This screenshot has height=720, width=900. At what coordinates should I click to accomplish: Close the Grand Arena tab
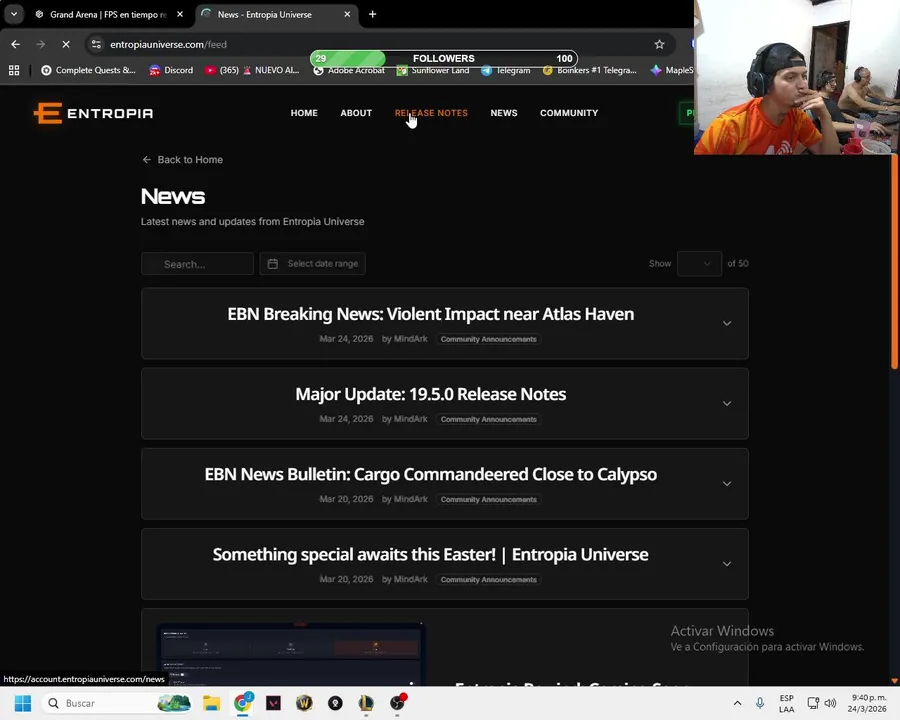180,14
